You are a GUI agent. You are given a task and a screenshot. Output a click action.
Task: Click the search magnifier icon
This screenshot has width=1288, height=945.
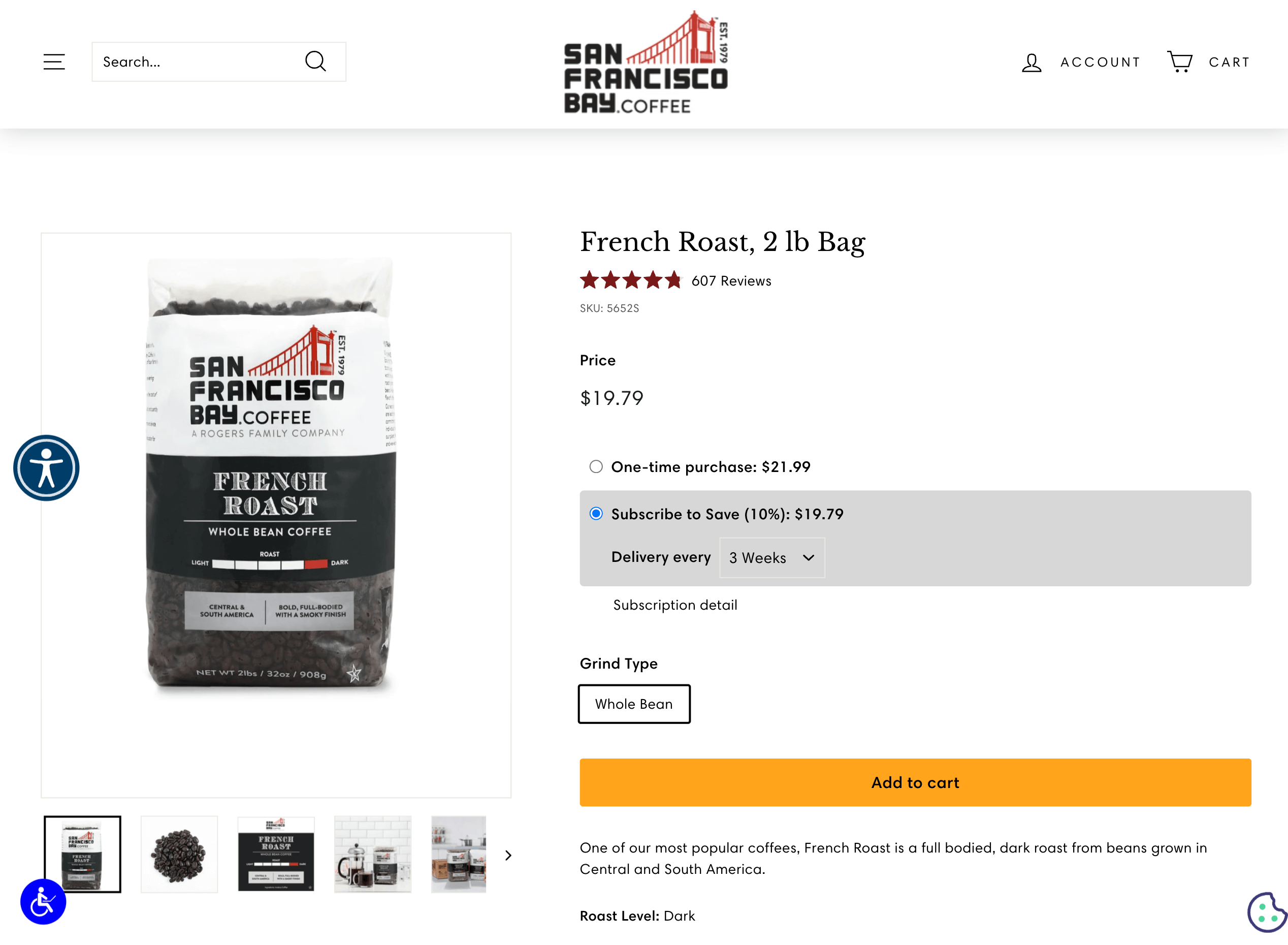coord(315,62)
